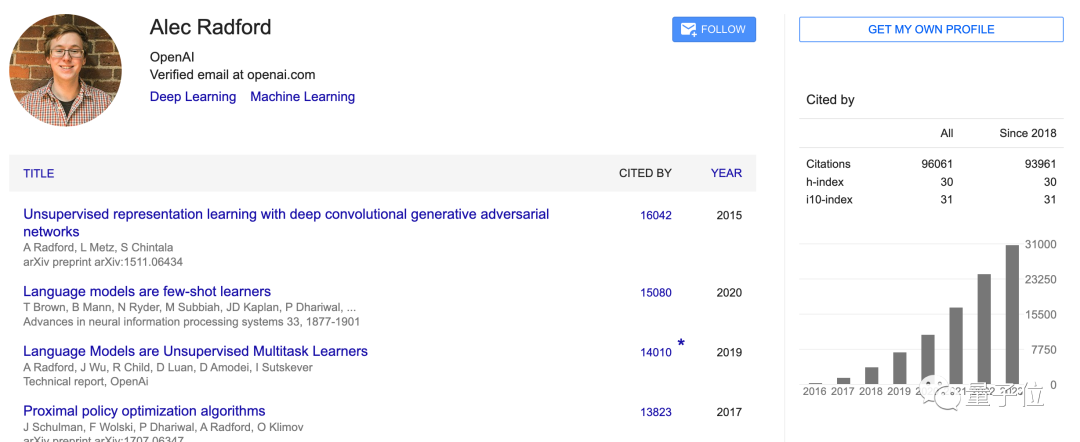The height and width of the screenshot is (442, 1080).
Task: Sort publications by TITLE column header
Action: 39,173
